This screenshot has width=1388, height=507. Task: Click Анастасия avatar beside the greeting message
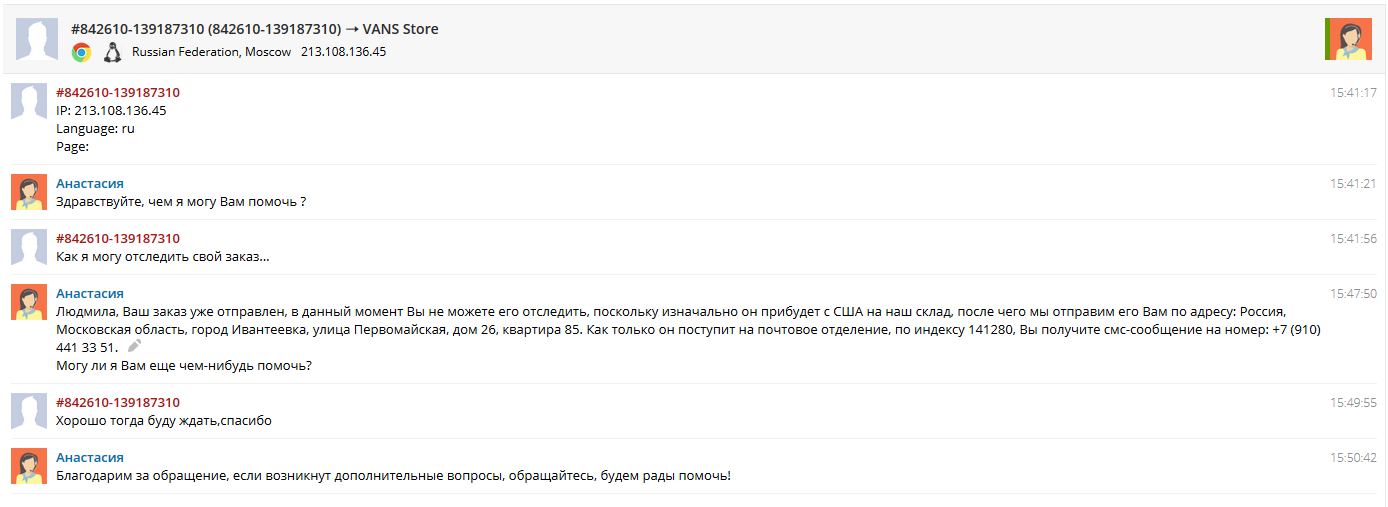point(28,192)
